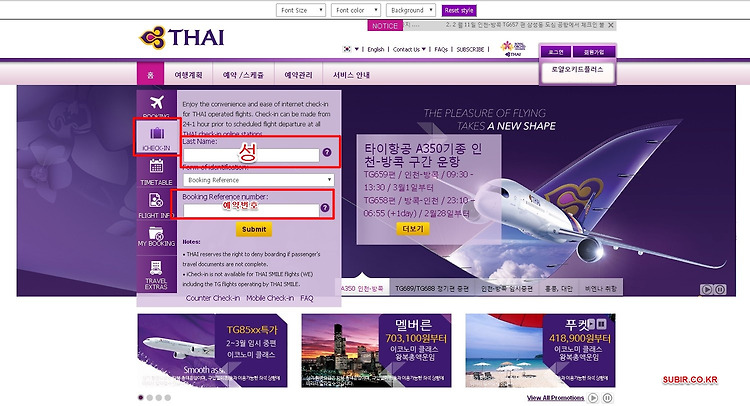Open the 멜버른 promotion card
Image resolution: width=750 pixels, height=406 pixels.
376,350
